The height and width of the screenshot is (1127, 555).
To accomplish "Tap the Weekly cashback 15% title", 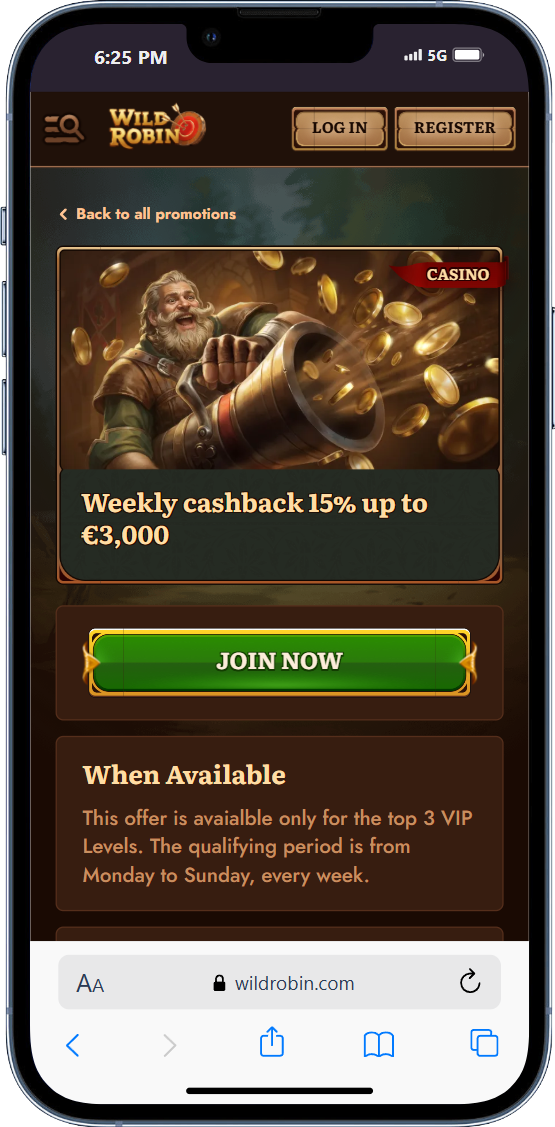I will [x=254, y=519].
